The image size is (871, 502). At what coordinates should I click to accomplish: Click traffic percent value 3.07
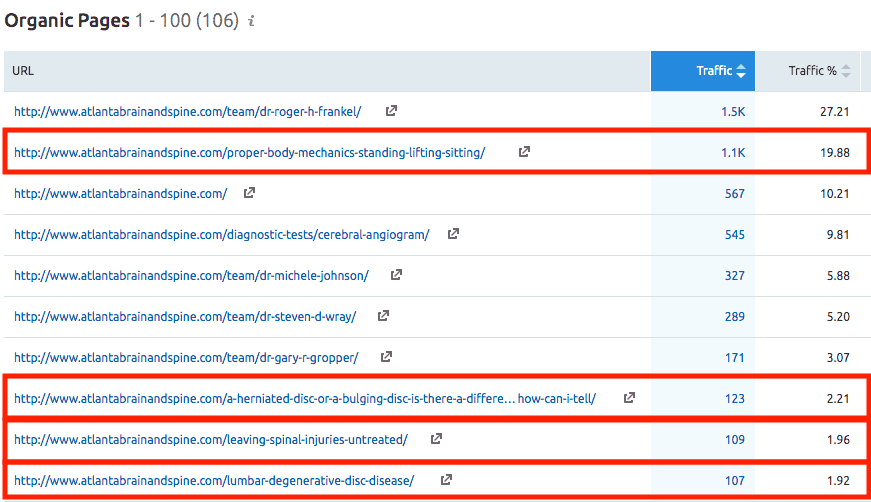(838, 358)
